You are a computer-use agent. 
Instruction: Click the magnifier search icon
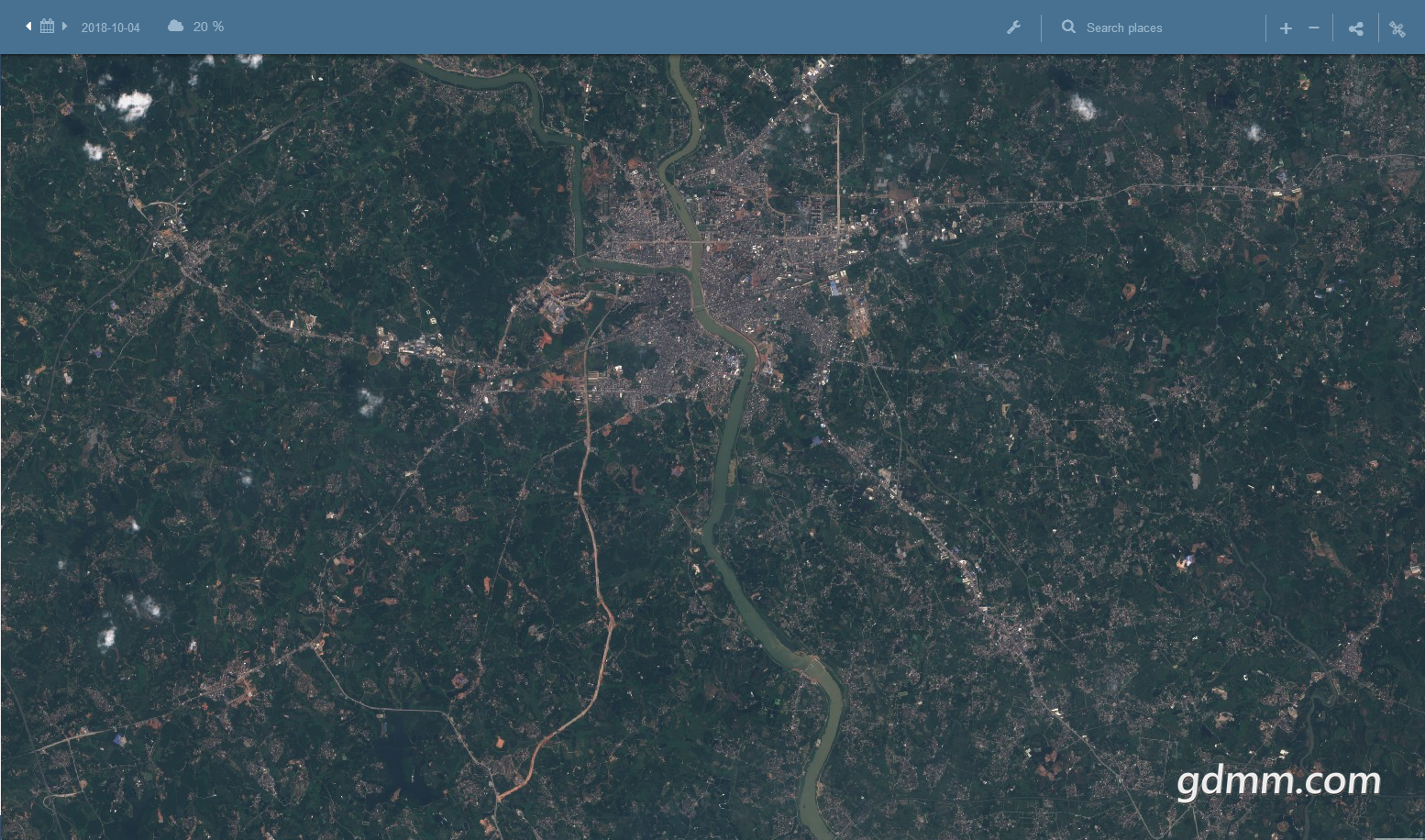point(1068,28)
